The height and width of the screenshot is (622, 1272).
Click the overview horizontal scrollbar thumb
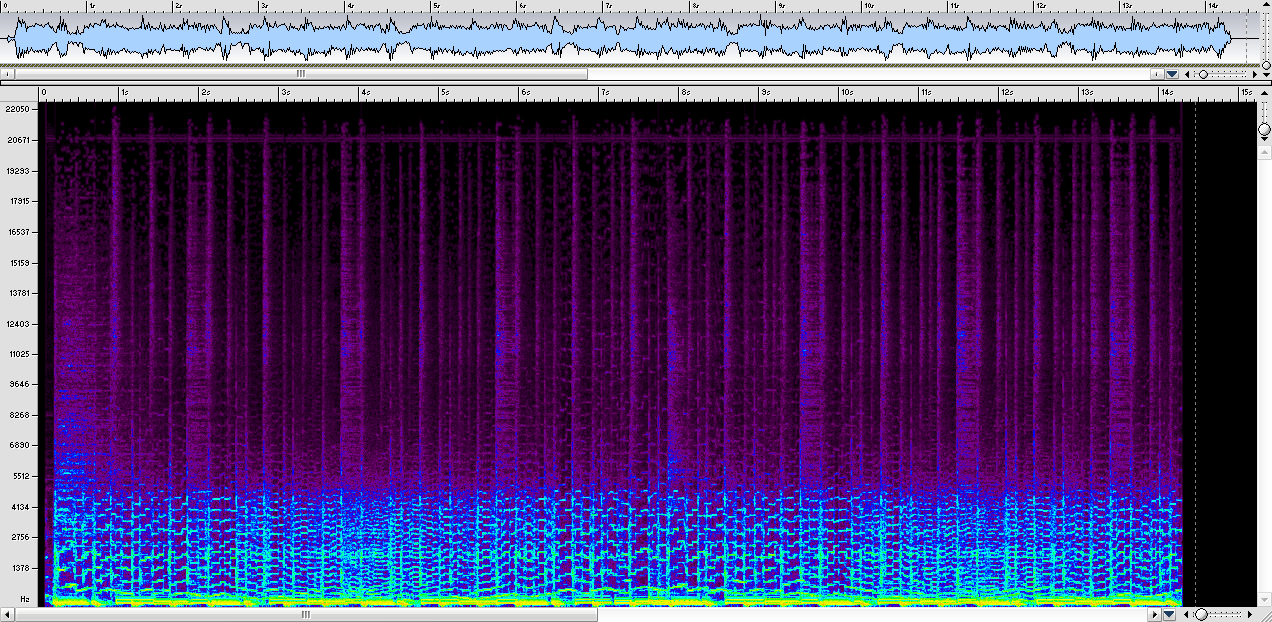301,74
